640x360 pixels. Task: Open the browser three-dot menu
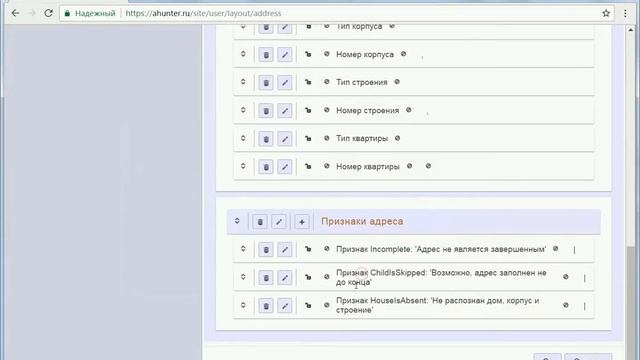point(625,13)
